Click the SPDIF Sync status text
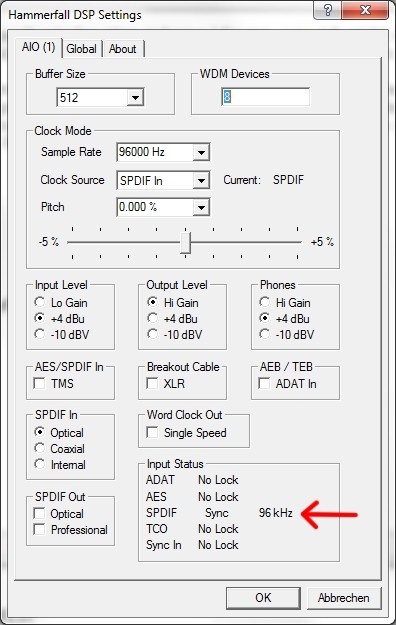 [x=217, y=513]
